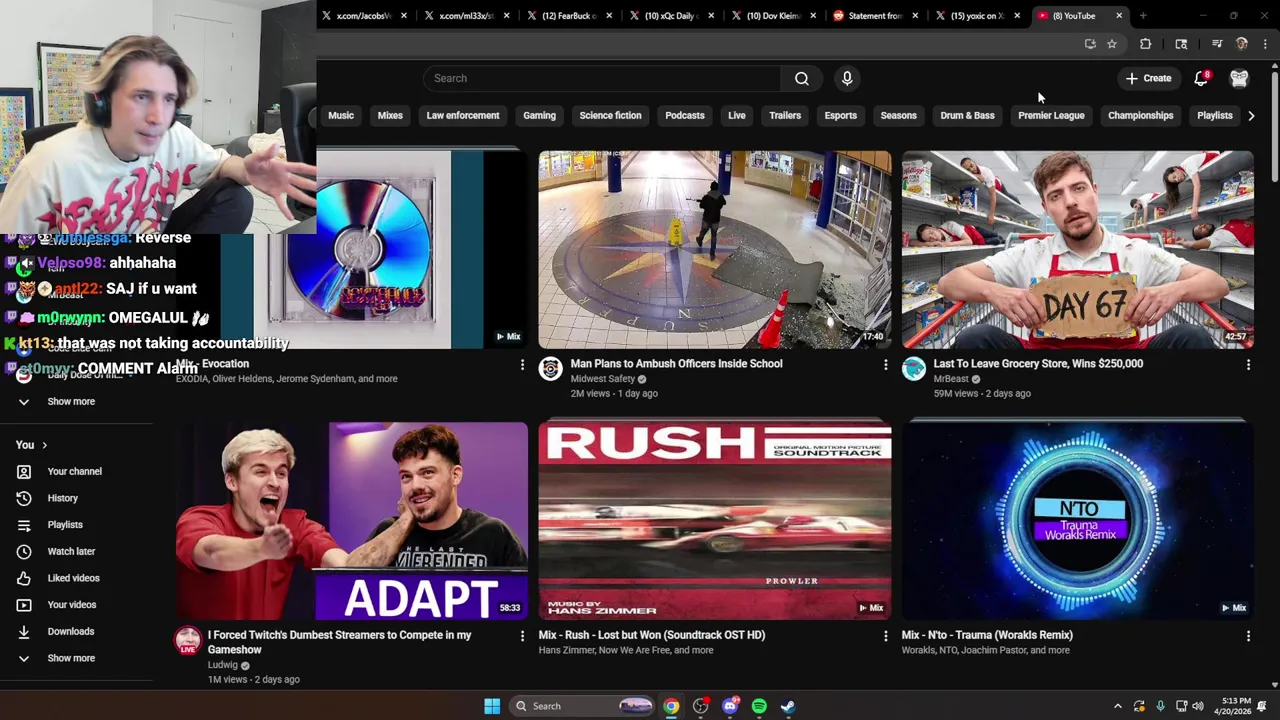Select the Esports filter chip
This screenshot has width=1280, height=720.
click(x=841, y=115)
